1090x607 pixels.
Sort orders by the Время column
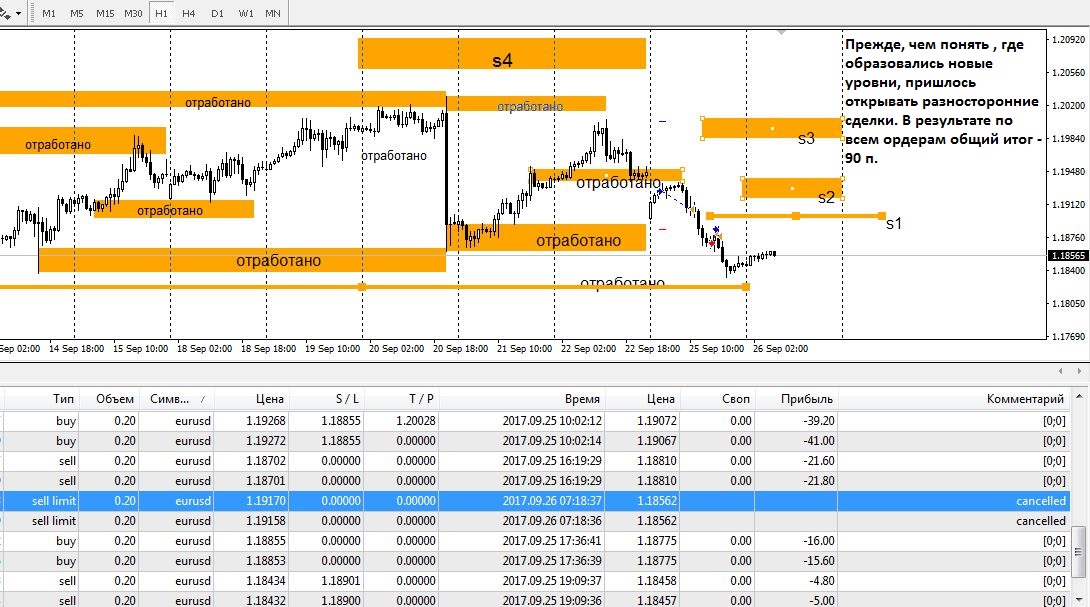pos(523,398)
